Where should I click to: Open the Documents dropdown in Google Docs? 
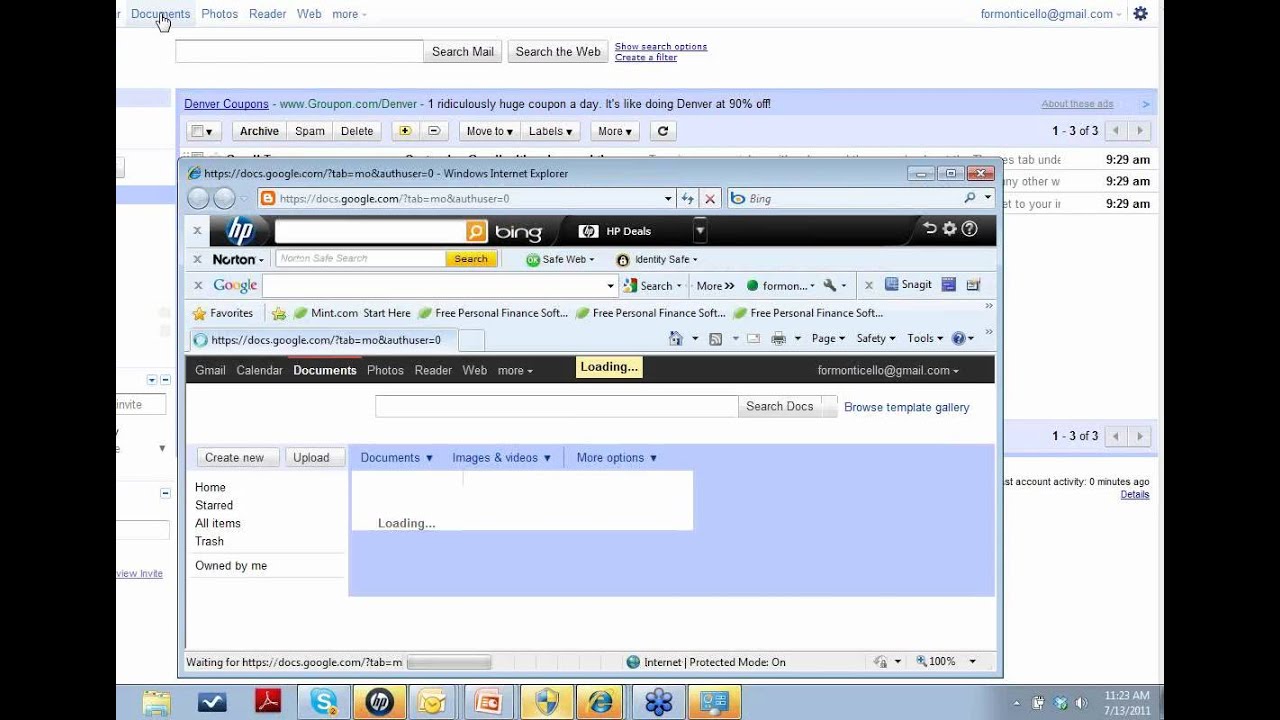pyautogui.click(x=396, y=457)
